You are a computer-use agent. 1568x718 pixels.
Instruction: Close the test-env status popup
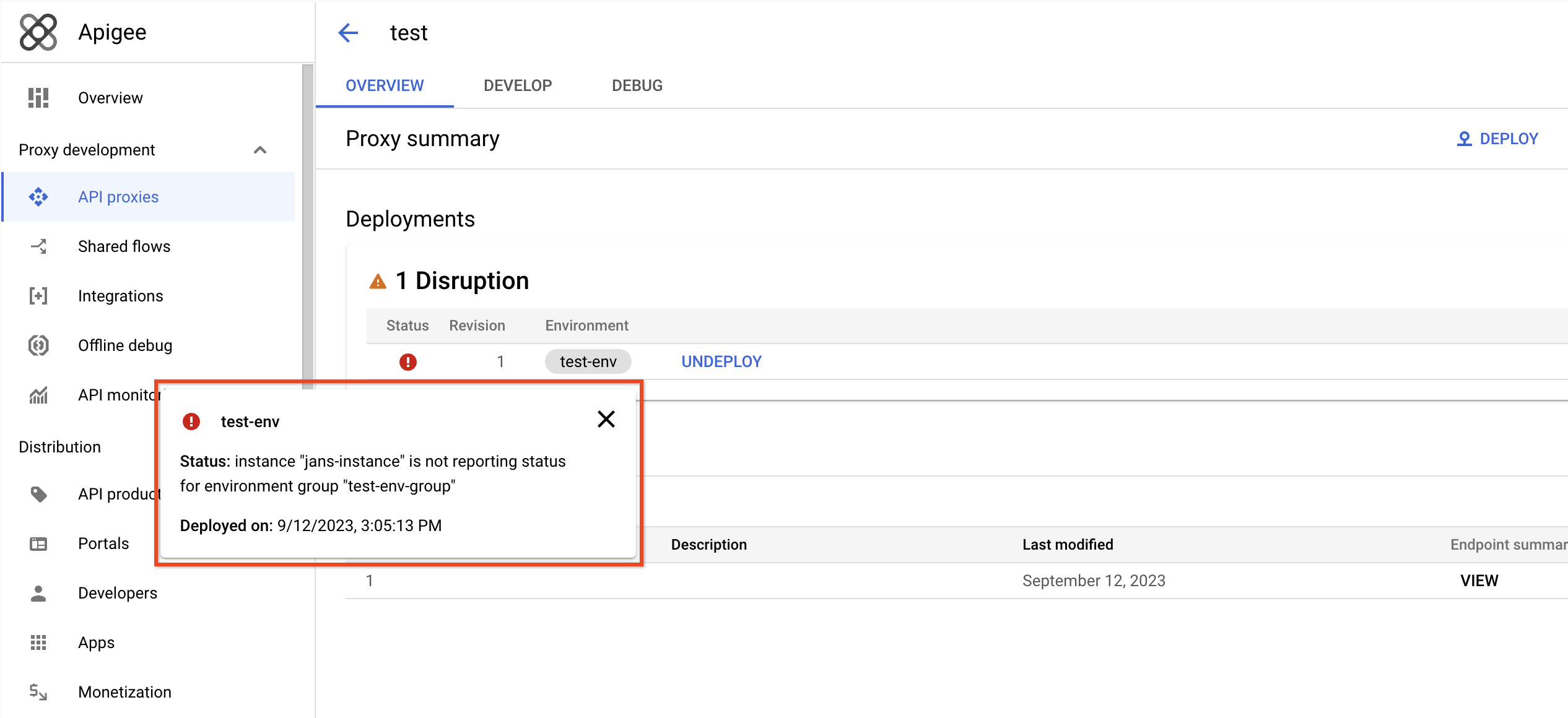tap(606, 419)
